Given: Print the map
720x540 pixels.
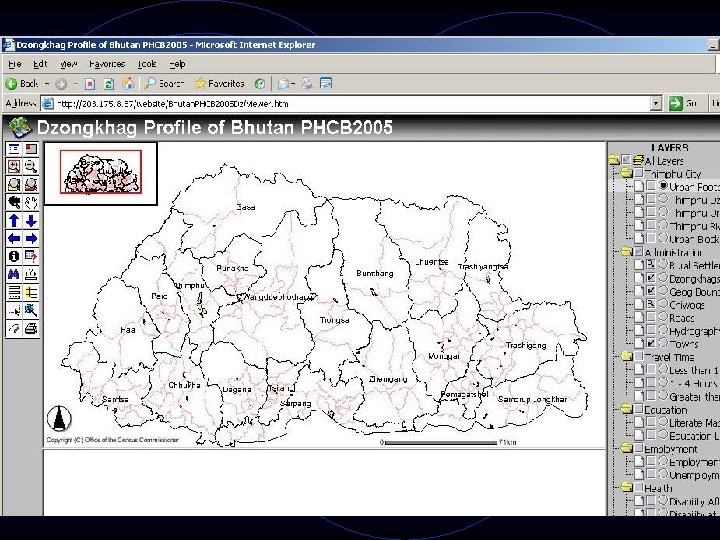Looking at the screenshot, I should pyautogui.click(x=31, y=328).
